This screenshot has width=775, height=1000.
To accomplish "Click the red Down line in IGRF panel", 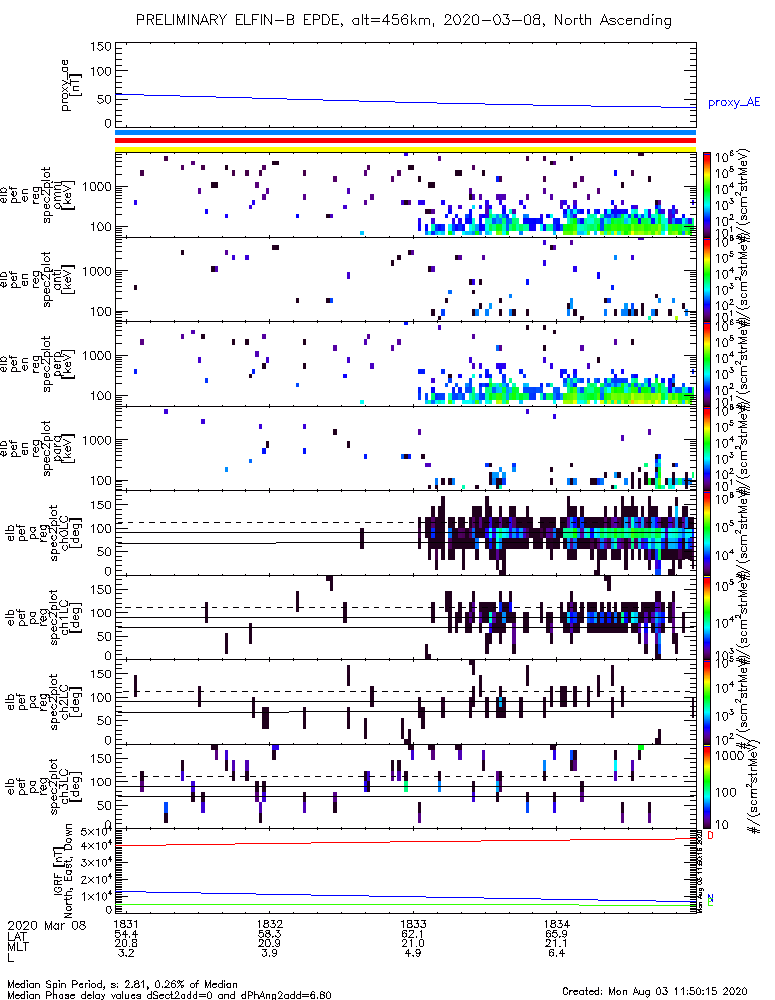I will coord(406,842).
